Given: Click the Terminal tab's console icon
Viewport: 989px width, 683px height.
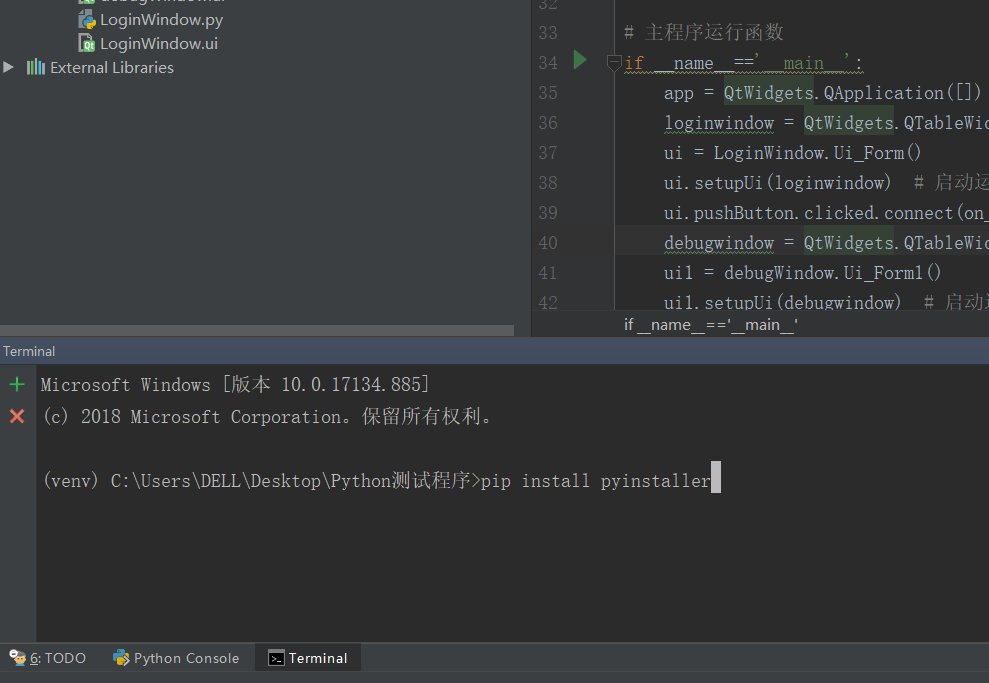Looking at the screenshot, I should [276, 658].
